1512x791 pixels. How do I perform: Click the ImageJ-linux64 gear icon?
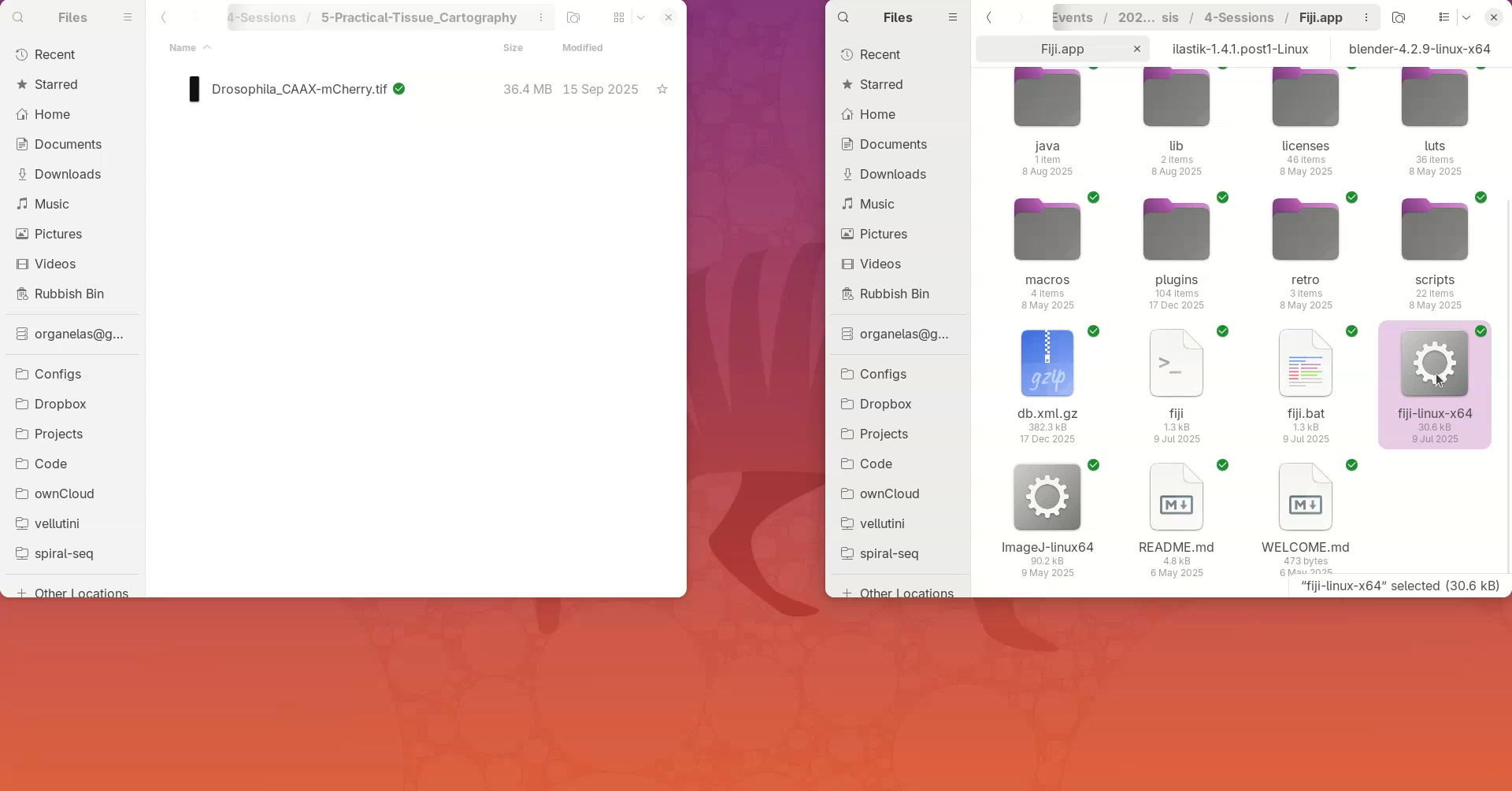tap(1047, 497)
